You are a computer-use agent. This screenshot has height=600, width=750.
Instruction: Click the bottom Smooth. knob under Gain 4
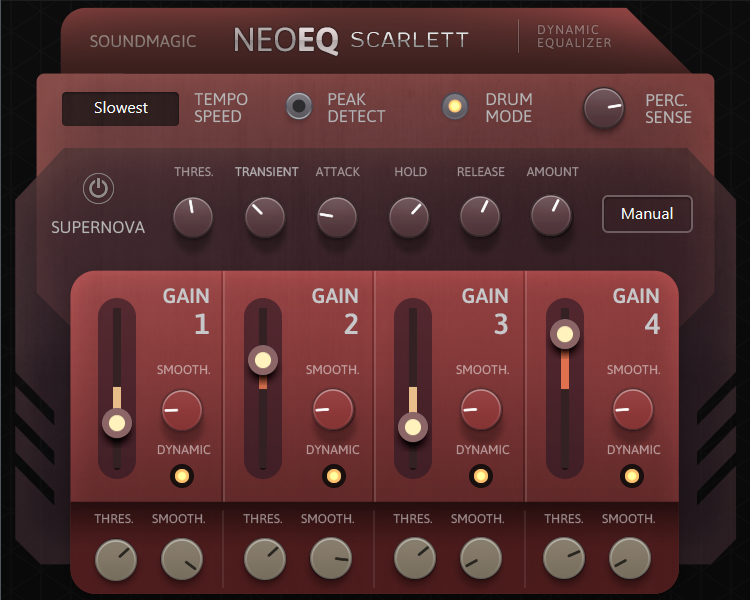click(630, 559)
